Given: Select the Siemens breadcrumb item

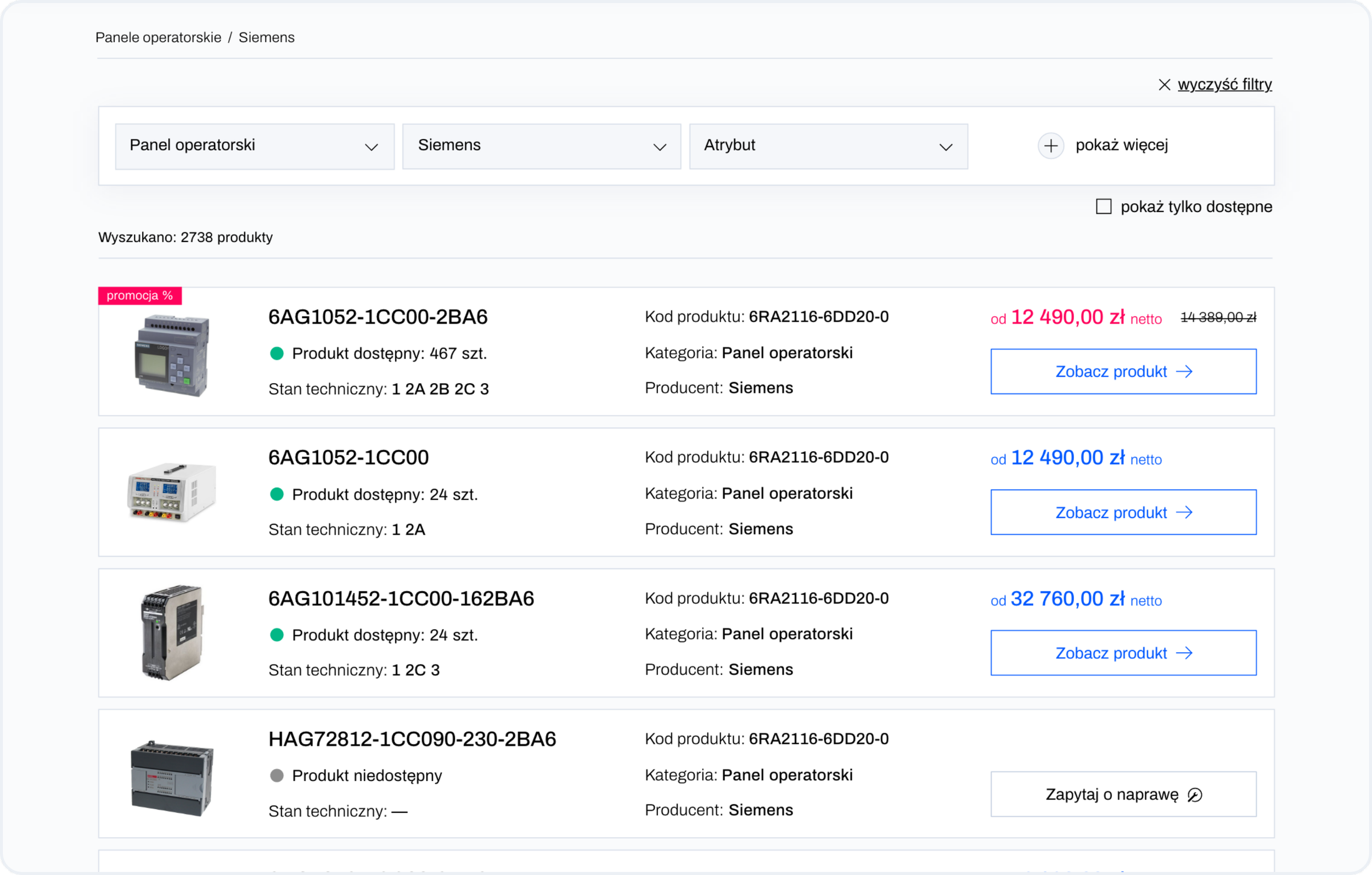Looking at the screenshot, I should point(266,38).
